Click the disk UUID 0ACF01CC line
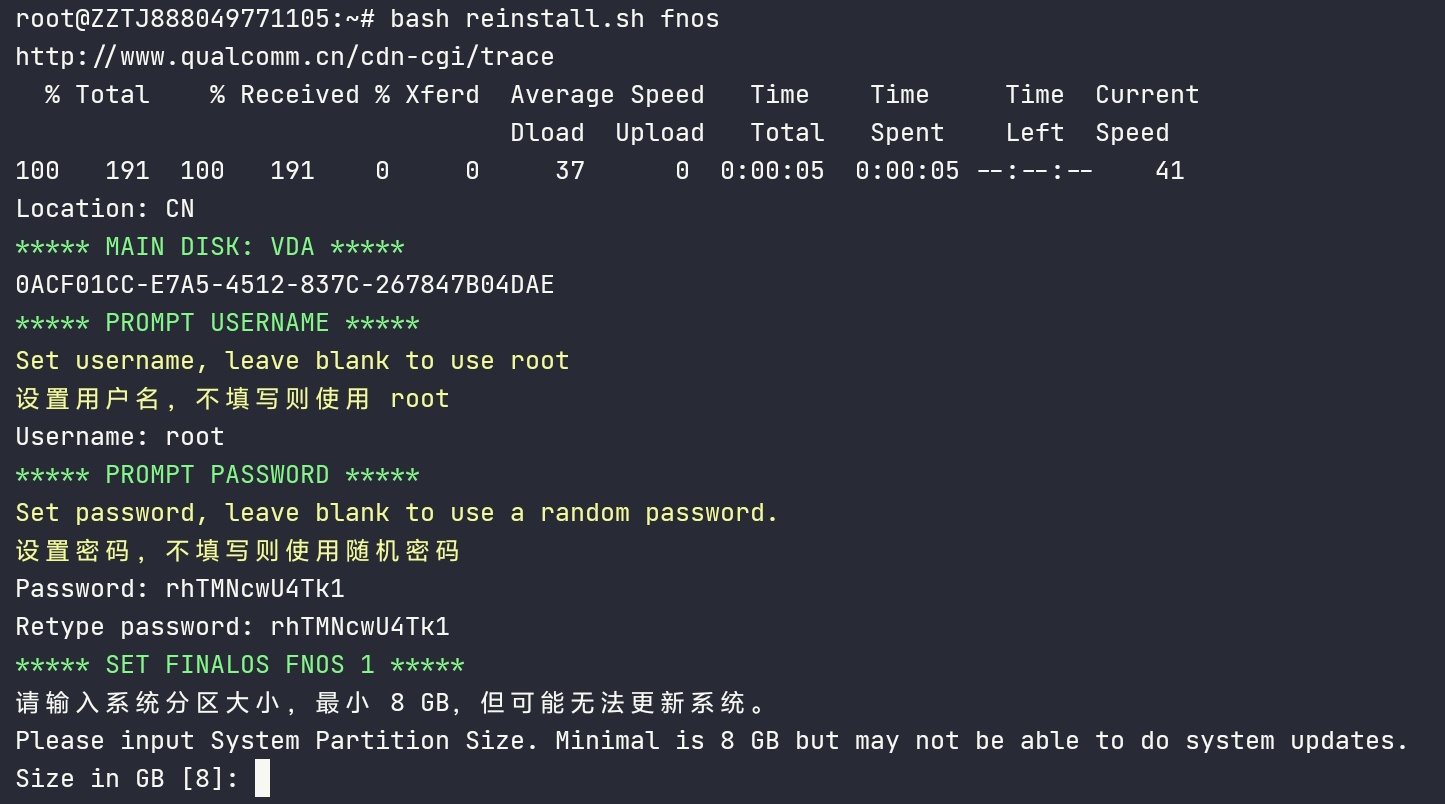The image size is (1445, 804). [285, 285]
